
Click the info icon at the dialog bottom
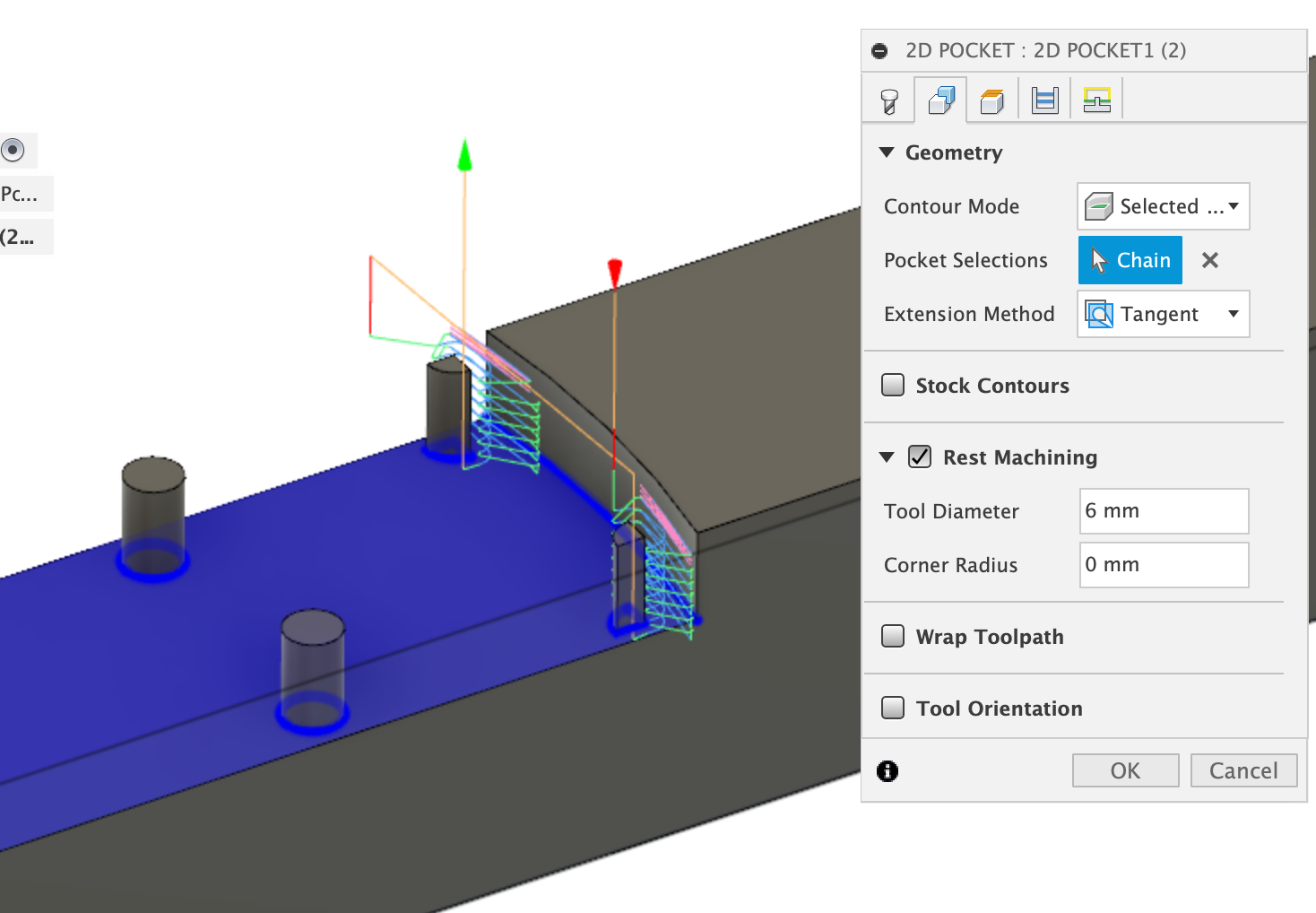coord(887,770)
